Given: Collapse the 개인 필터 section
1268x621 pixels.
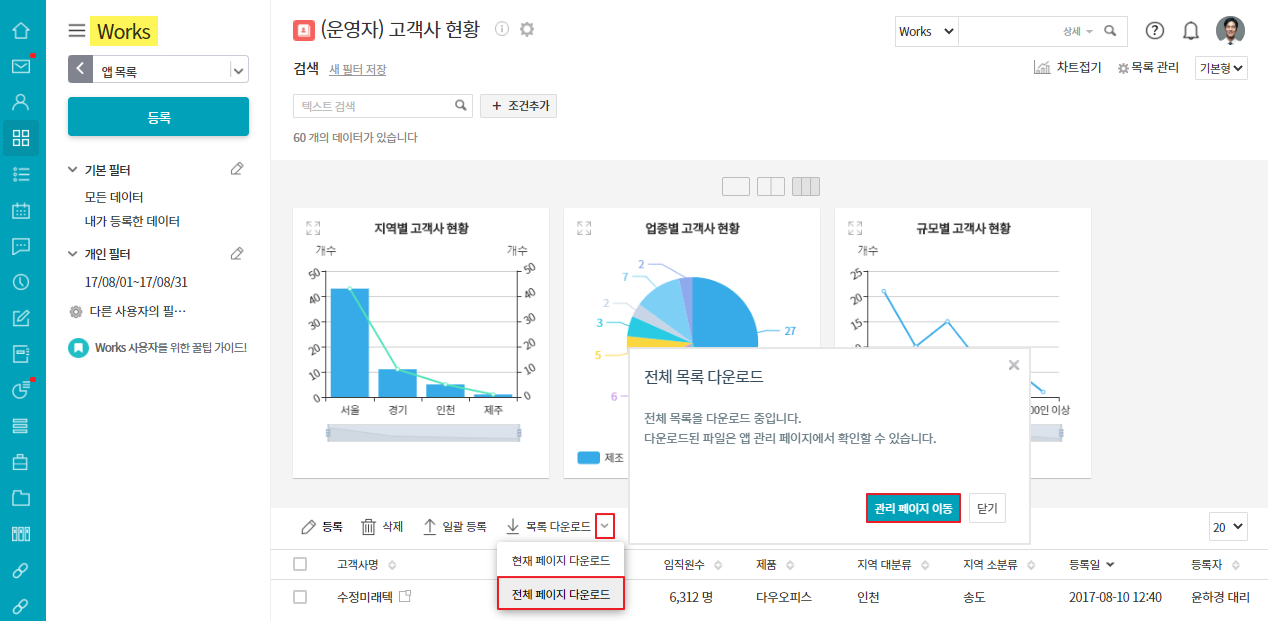Looking at the screenshot, I should tap(73, 254).
